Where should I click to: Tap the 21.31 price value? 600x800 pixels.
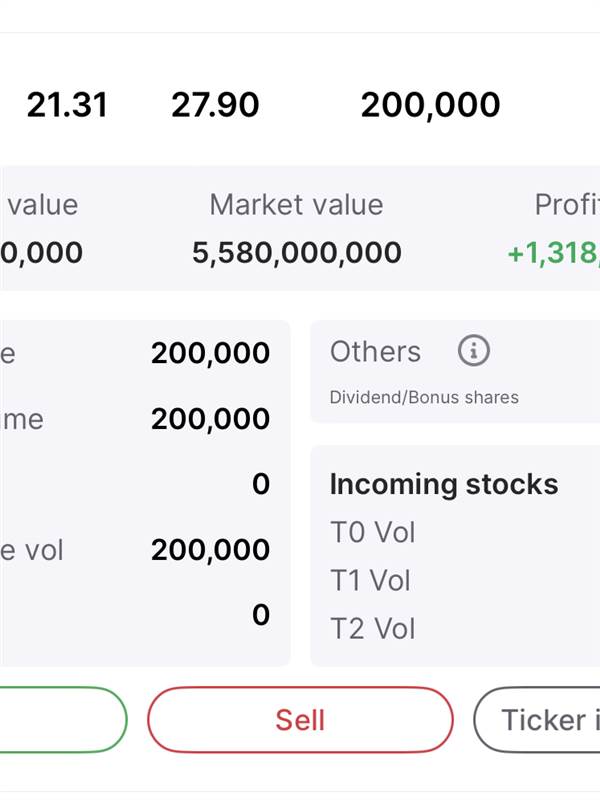pos(67,105)
